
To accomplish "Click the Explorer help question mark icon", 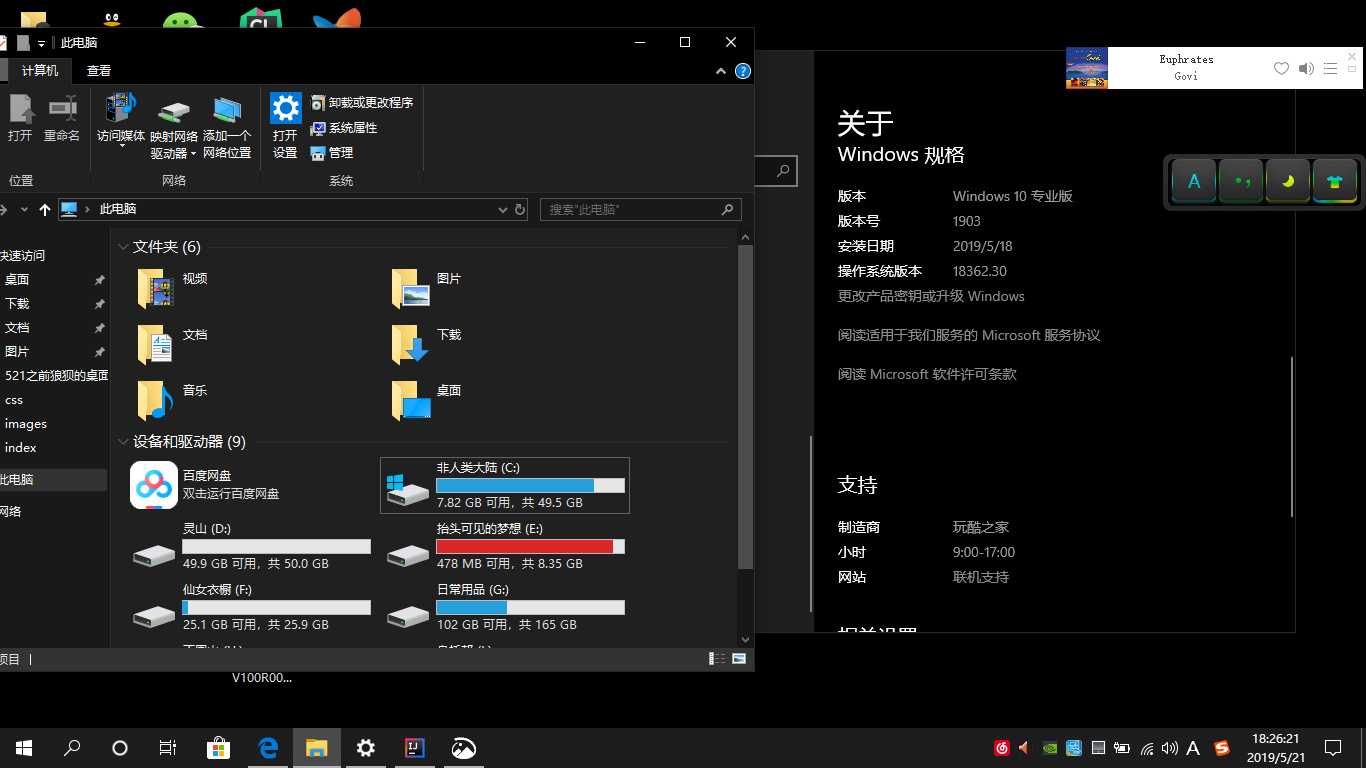I will click(x=743, y=71).
